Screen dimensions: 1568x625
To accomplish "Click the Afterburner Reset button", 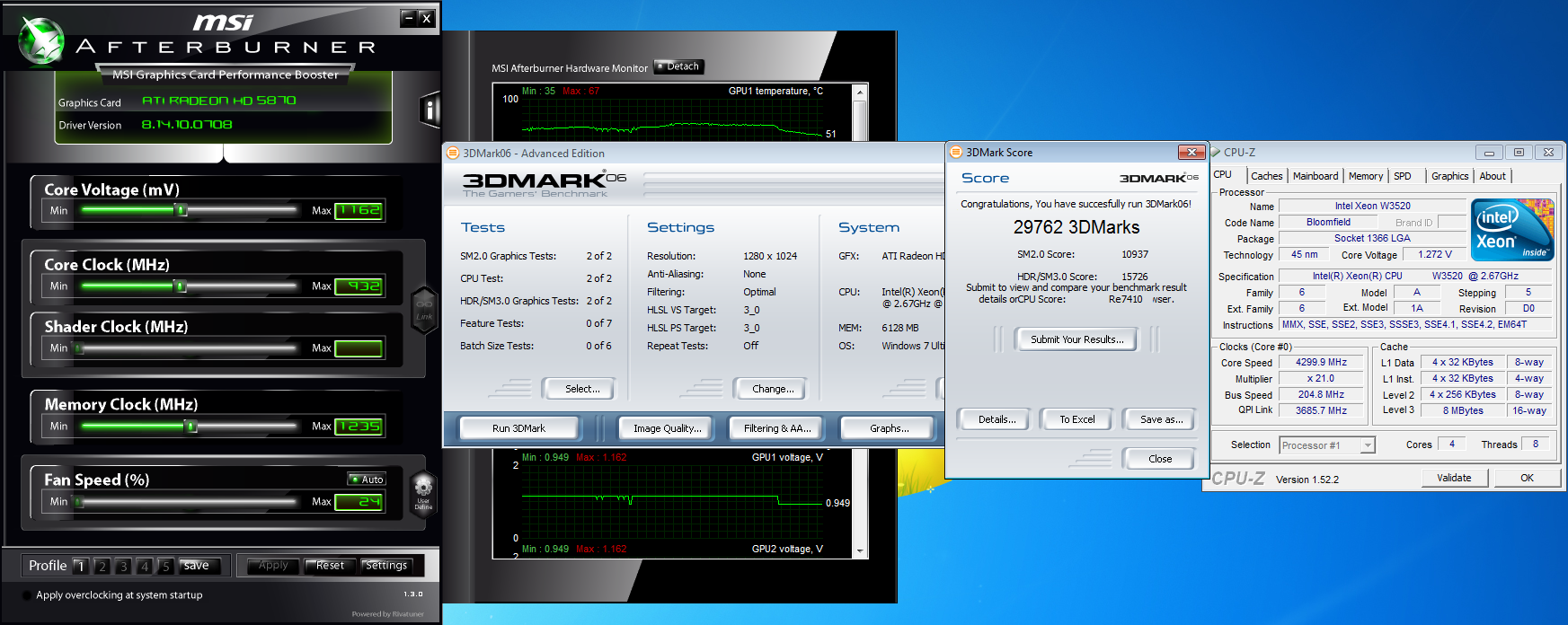I will [330, 566].
